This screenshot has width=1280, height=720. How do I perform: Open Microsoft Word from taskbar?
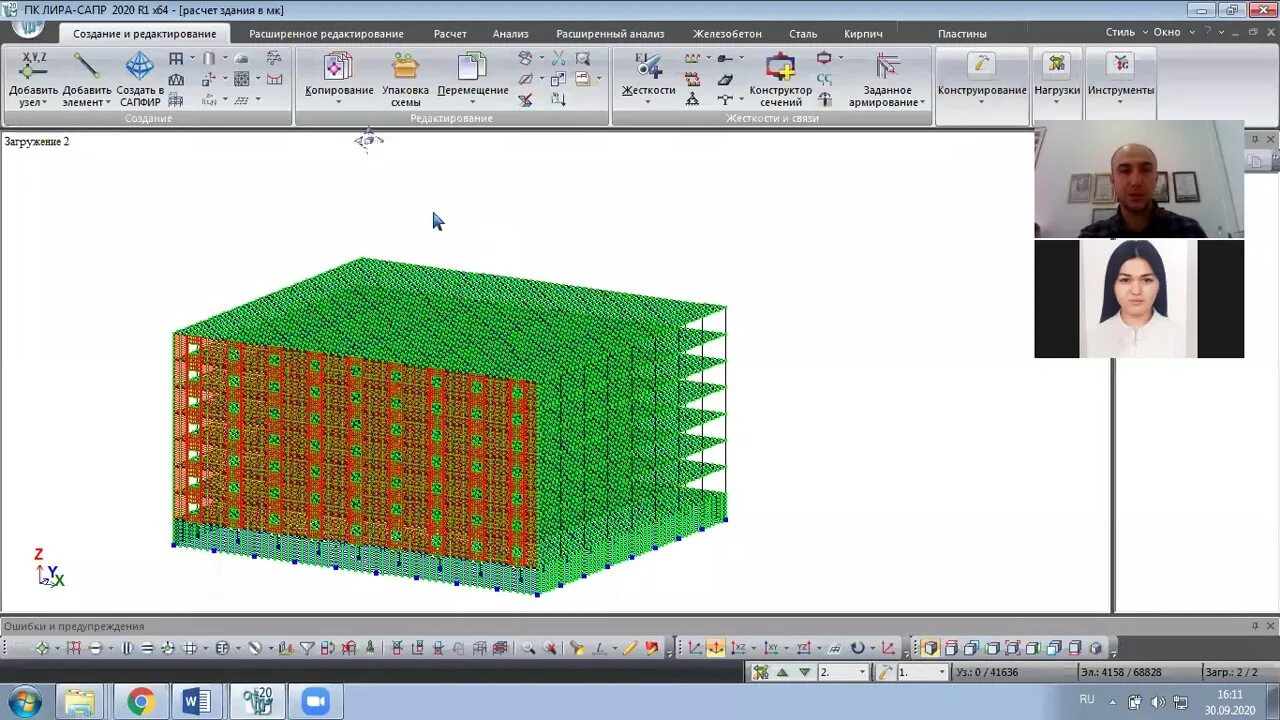click(197, 702)
